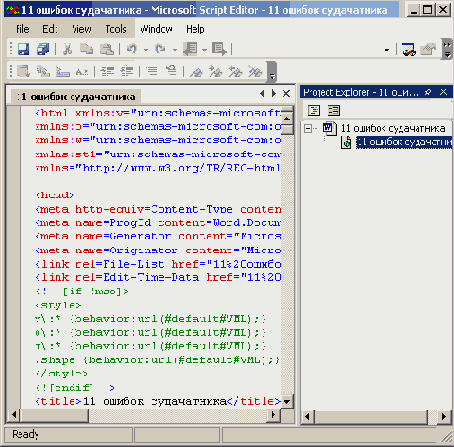454x447 pixels.
Task: Collapse the '11 ошибок судачатника' project node
Action: (308, 128)
